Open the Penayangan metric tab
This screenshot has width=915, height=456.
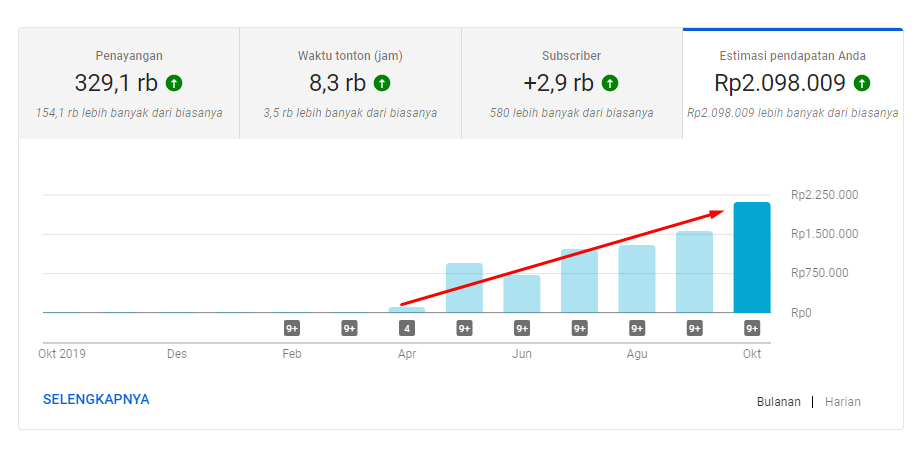coord(129,83)
